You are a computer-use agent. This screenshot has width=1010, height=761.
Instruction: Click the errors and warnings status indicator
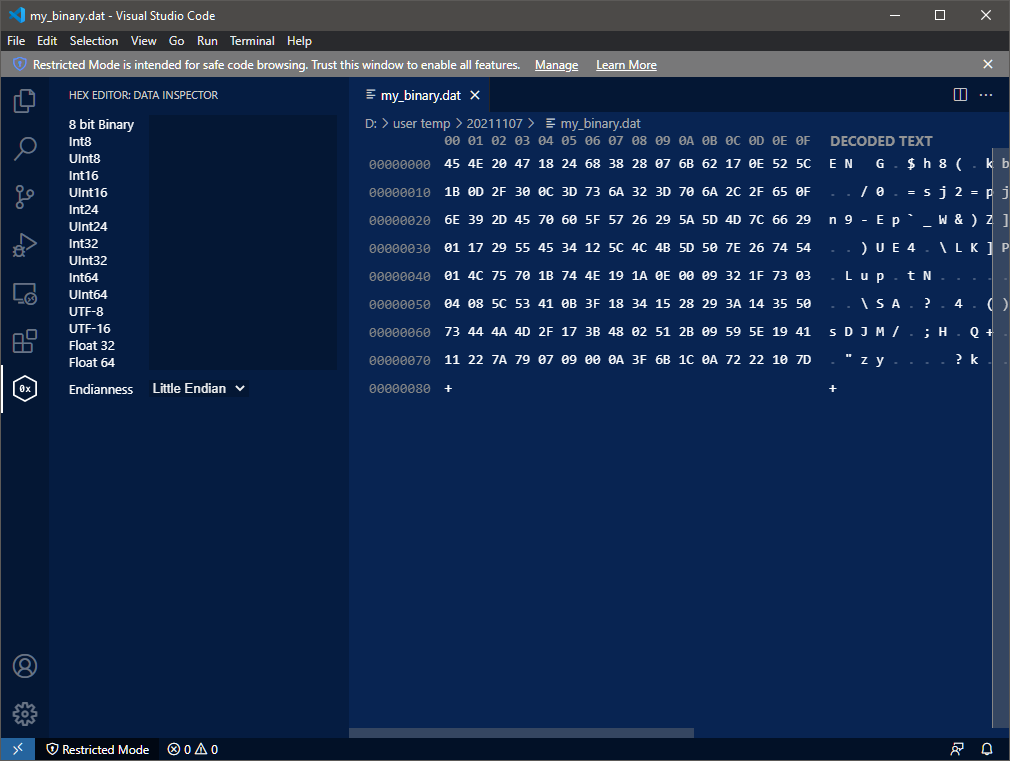click(x=193, y=749)
